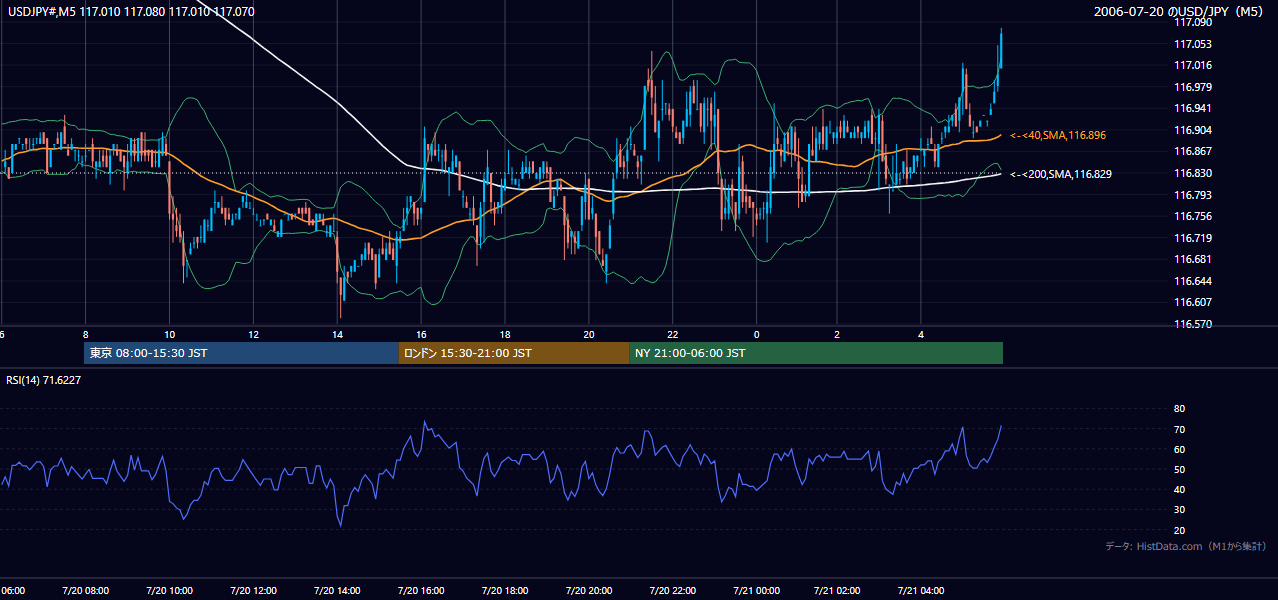Click the 116.867 price axis label
The image size is (1278, 600).
[x=1192, y=151]
